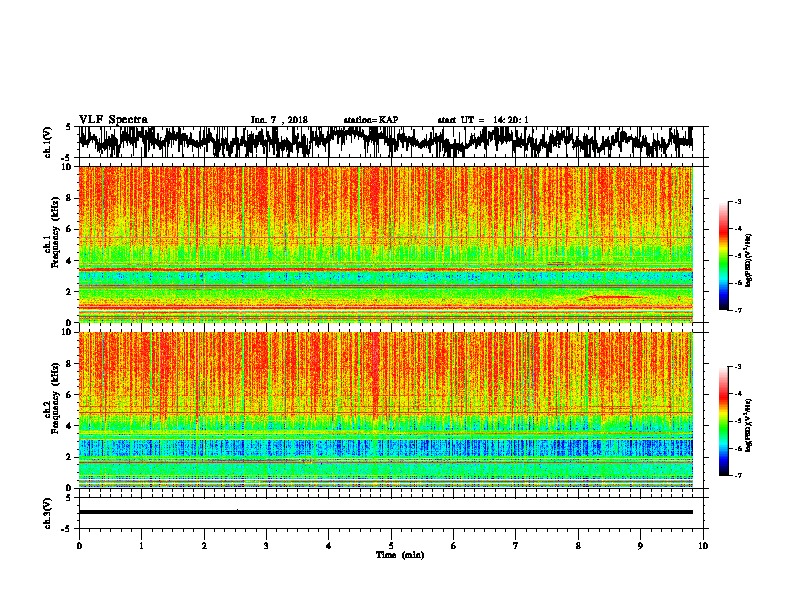
Task: Click the ch.1 spectrogram "6" kHz tick label
Action: [x=70, y=229]
